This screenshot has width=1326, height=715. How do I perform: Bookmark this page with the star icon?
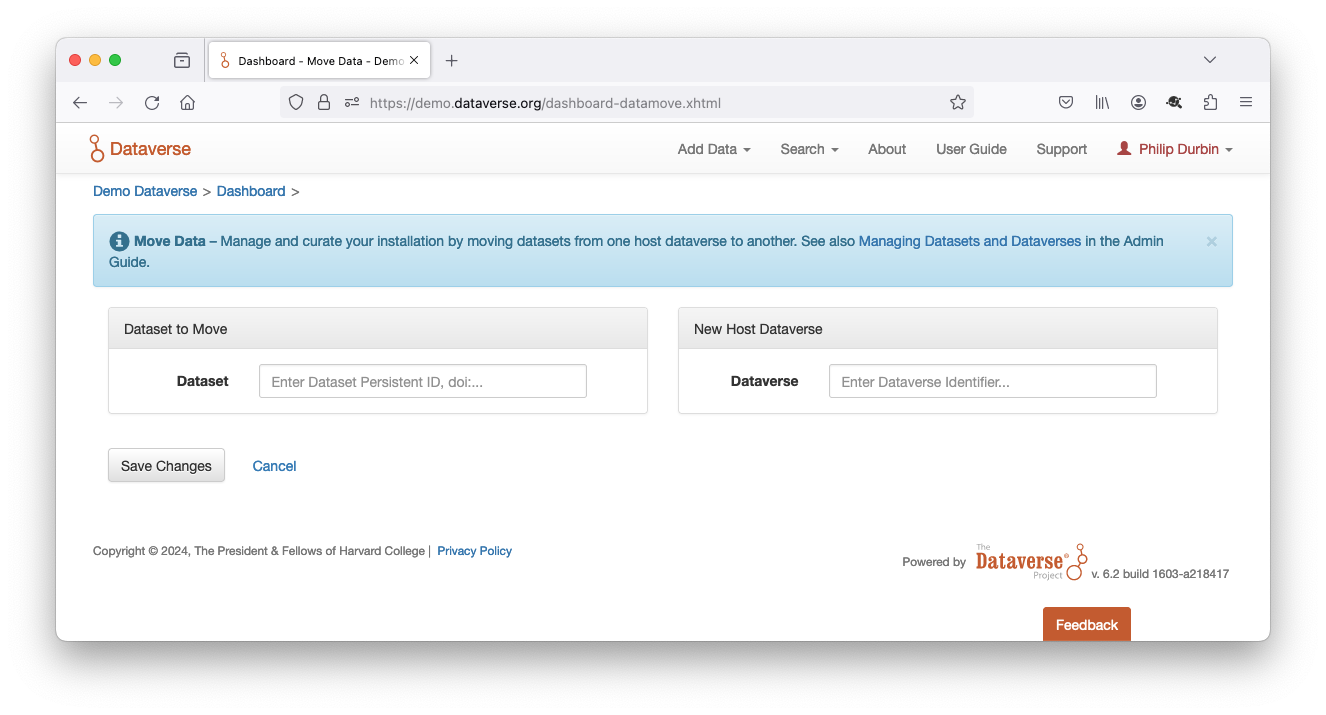coord(957,102)
